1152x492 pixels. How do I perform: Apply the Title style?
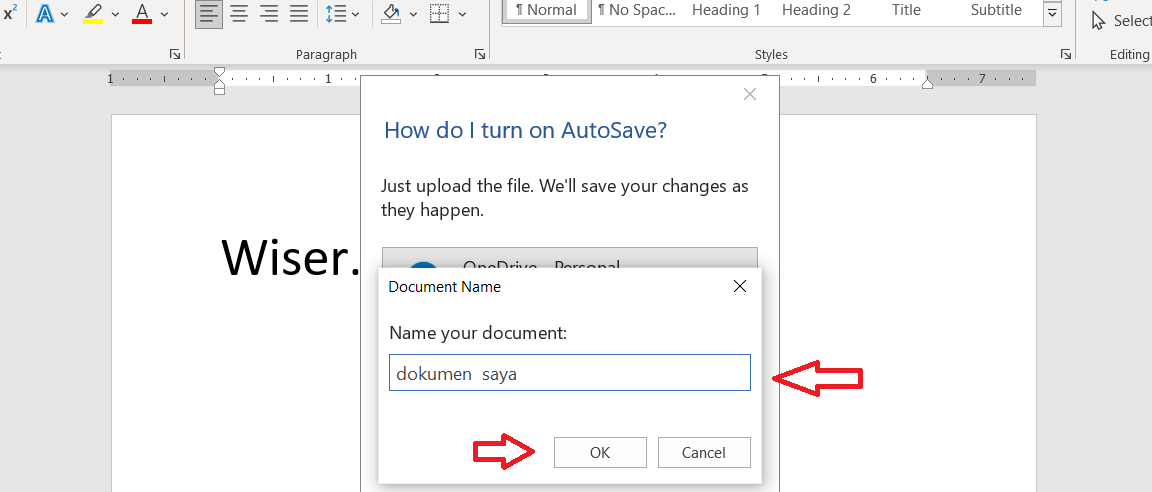click(x=906, y=10)
